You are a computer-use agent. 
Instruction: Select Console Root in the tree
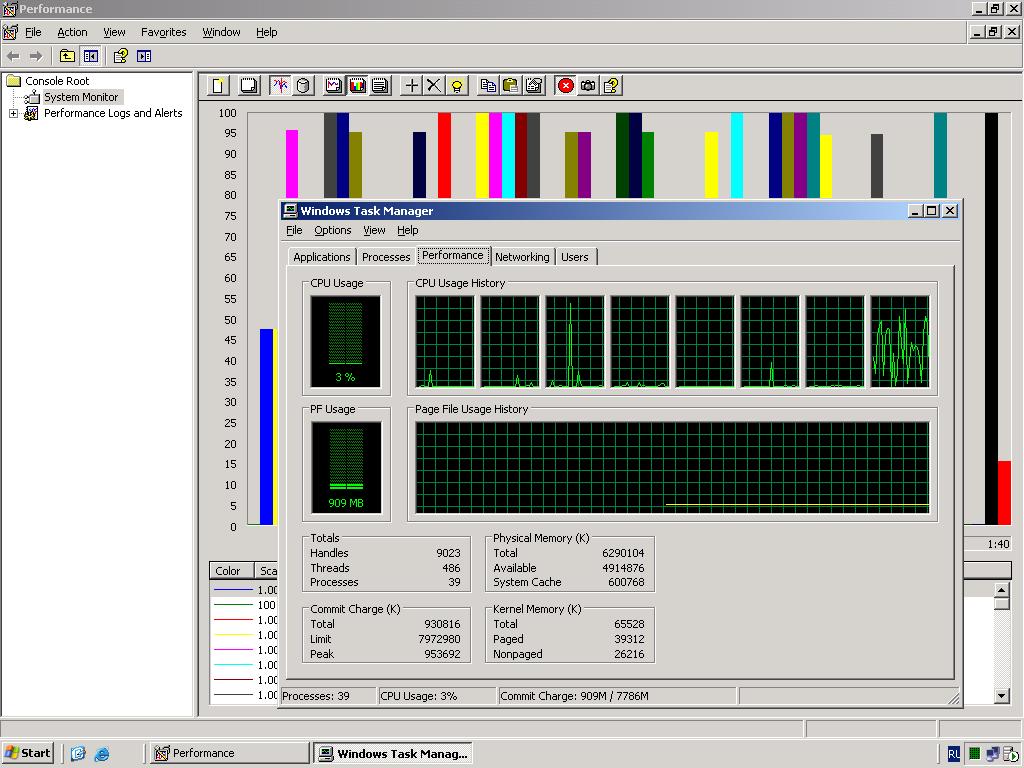tap(57, 81)
